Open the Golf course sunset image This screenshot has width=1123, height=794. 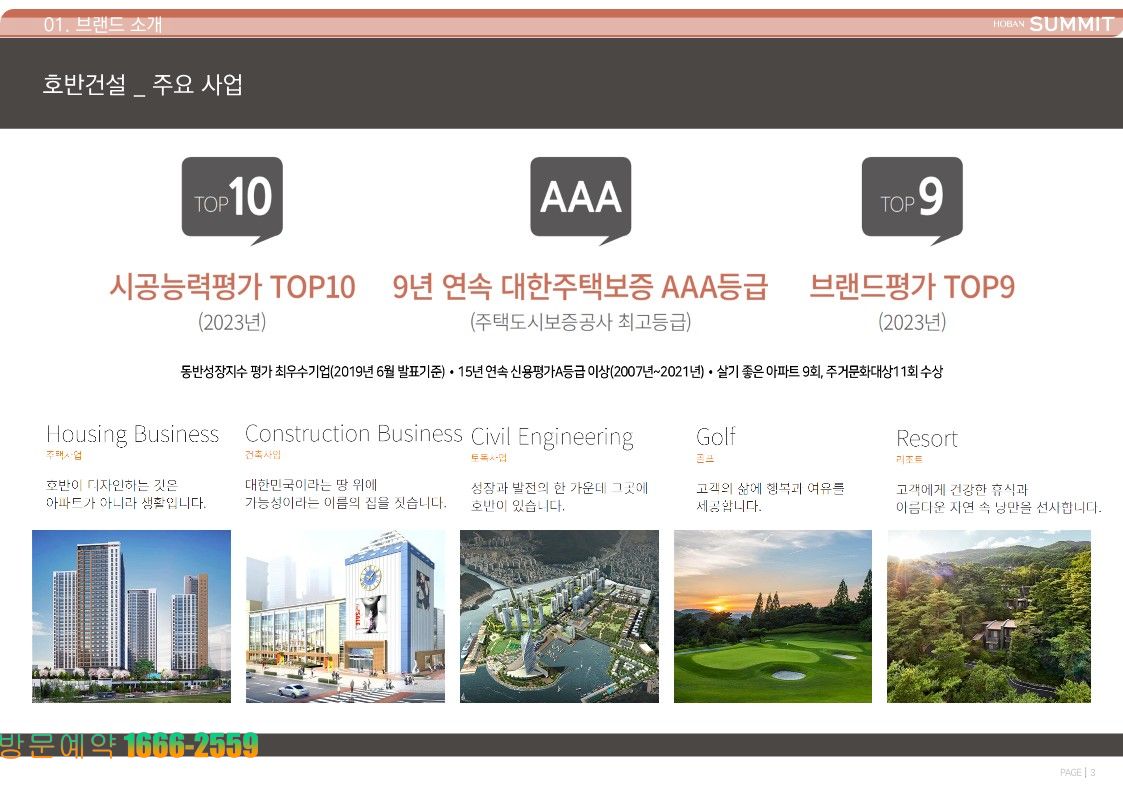pyautogui.click(x=773, y=616)
